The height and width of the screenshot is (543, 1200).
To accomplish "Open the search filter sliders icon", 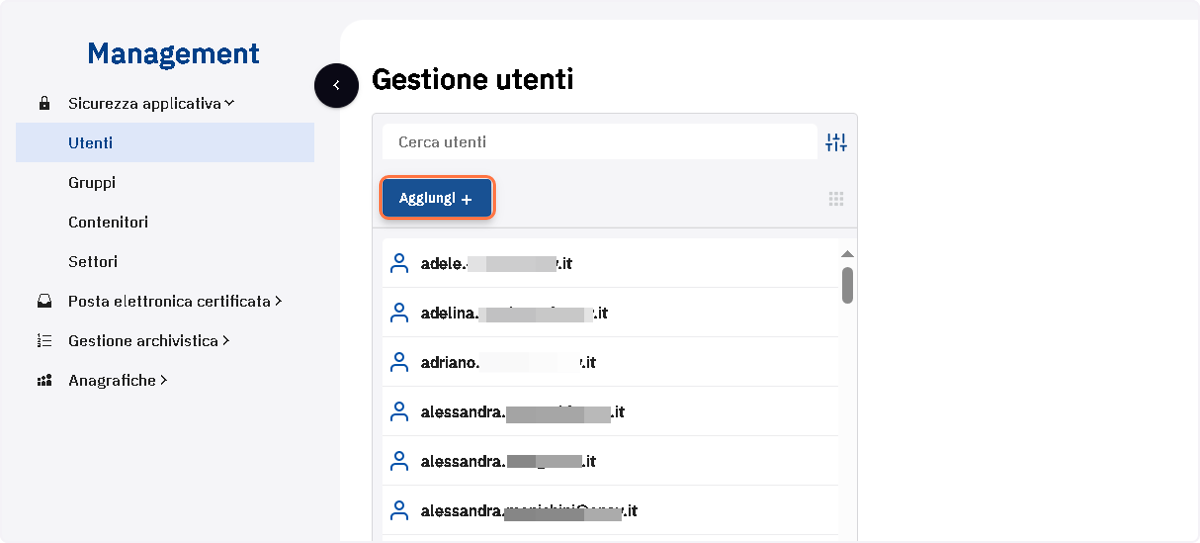I will pos(836,143).
